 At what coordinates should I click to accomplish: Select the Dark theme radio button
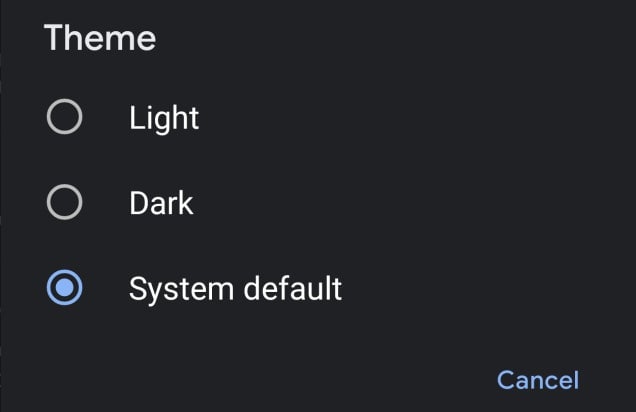(65, 204)
